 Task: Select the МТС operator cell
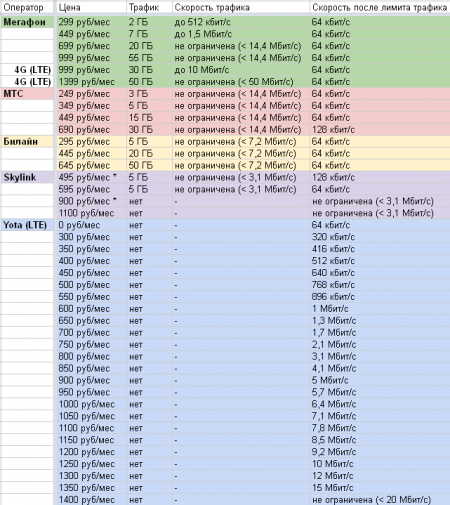click(x=27, y=94)
